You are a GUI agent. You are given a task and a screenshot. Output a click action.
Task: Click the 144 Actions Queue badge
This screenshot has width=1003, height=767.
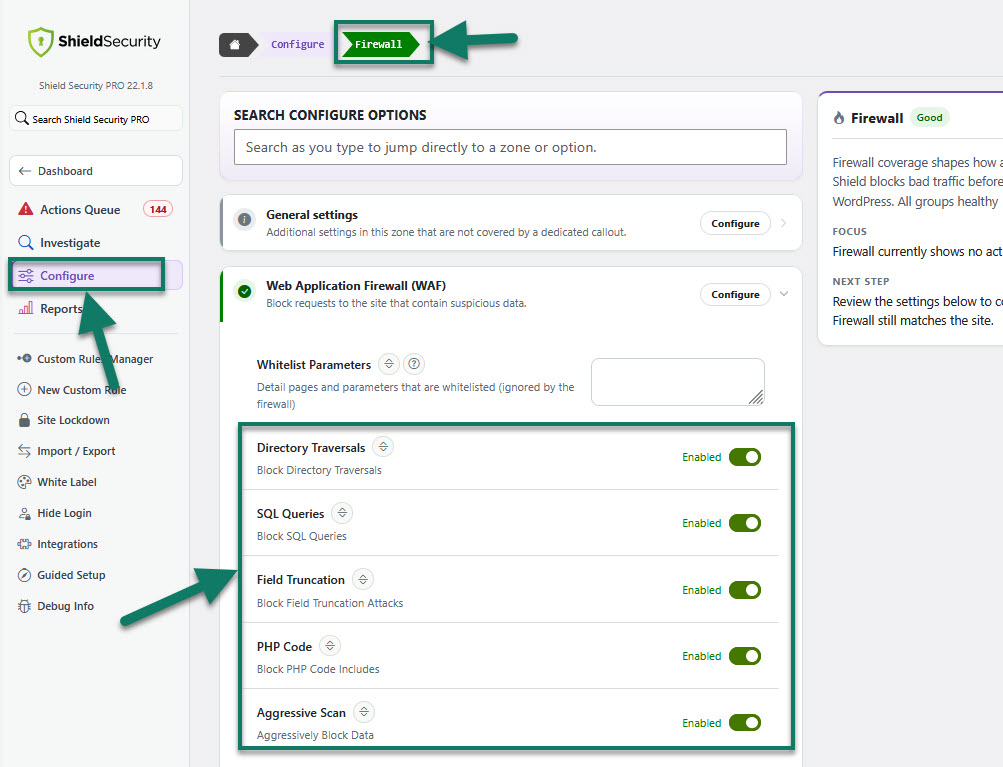158,209
